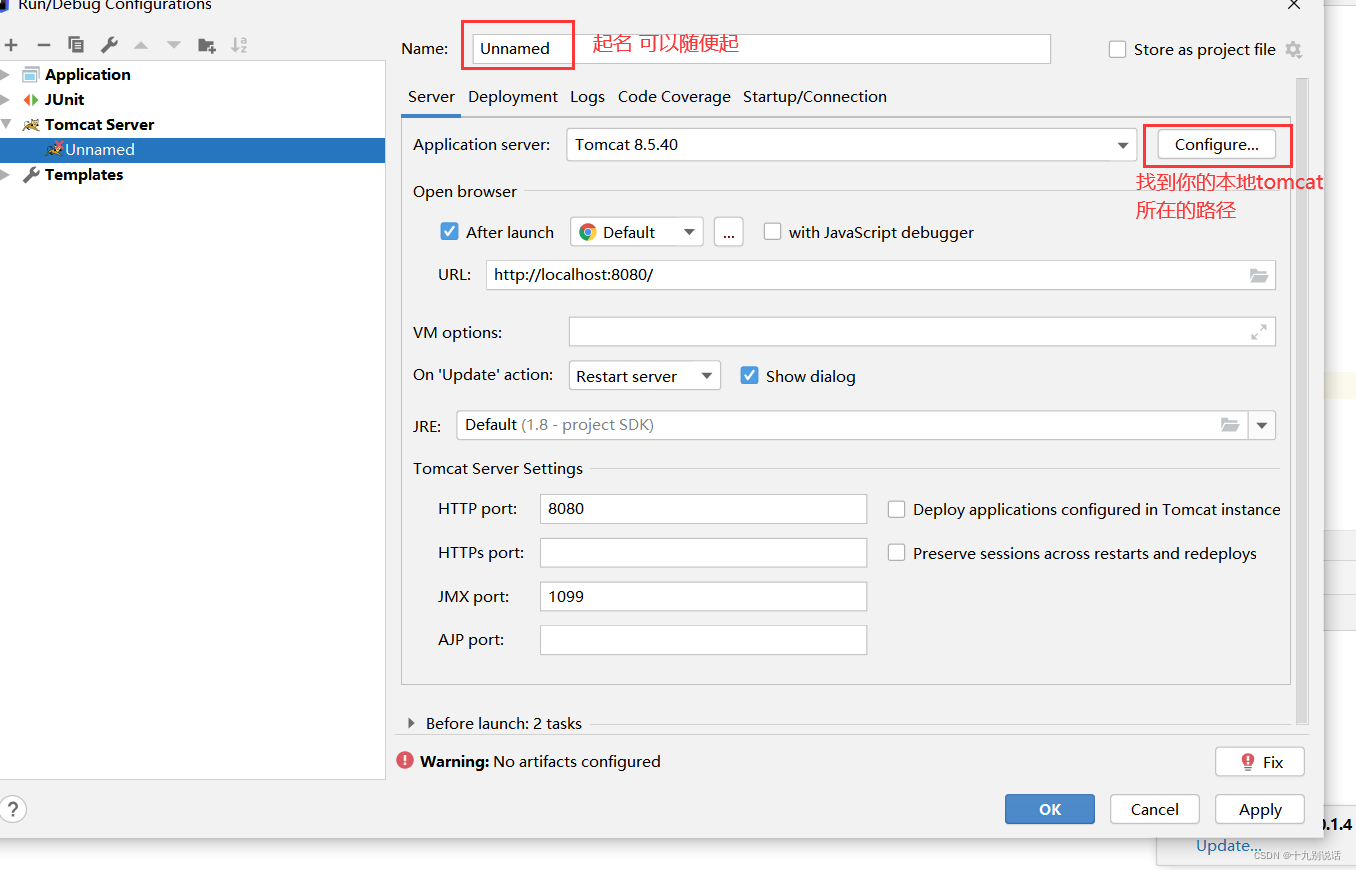Image resolution: width=1356 pixels, height=870 pixels.
Task: Add a new configuration with plus icon
Action: click(x=11, y=45)
